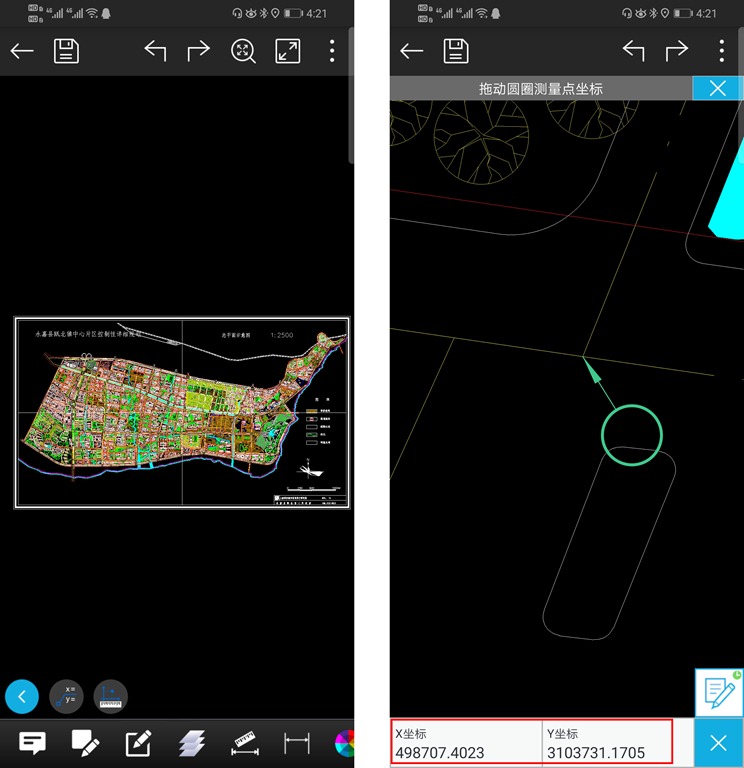Viewport: 744px width, 768px height.
Task: Enter fullscreen with the expand arrows icon
Action: point(288,51)
